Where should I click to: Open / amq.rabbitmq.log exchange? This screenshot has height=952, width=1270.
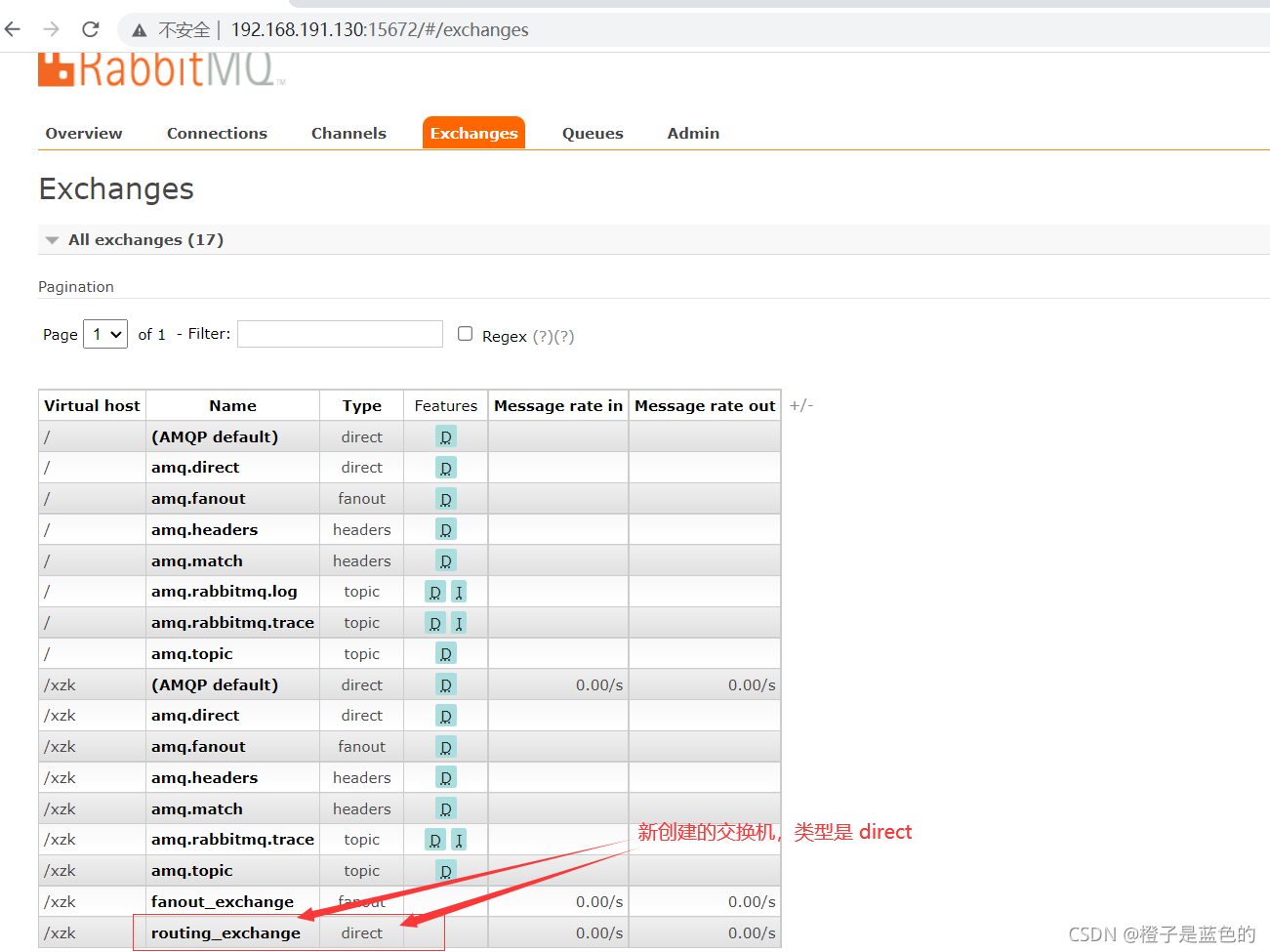coord(225,592)
